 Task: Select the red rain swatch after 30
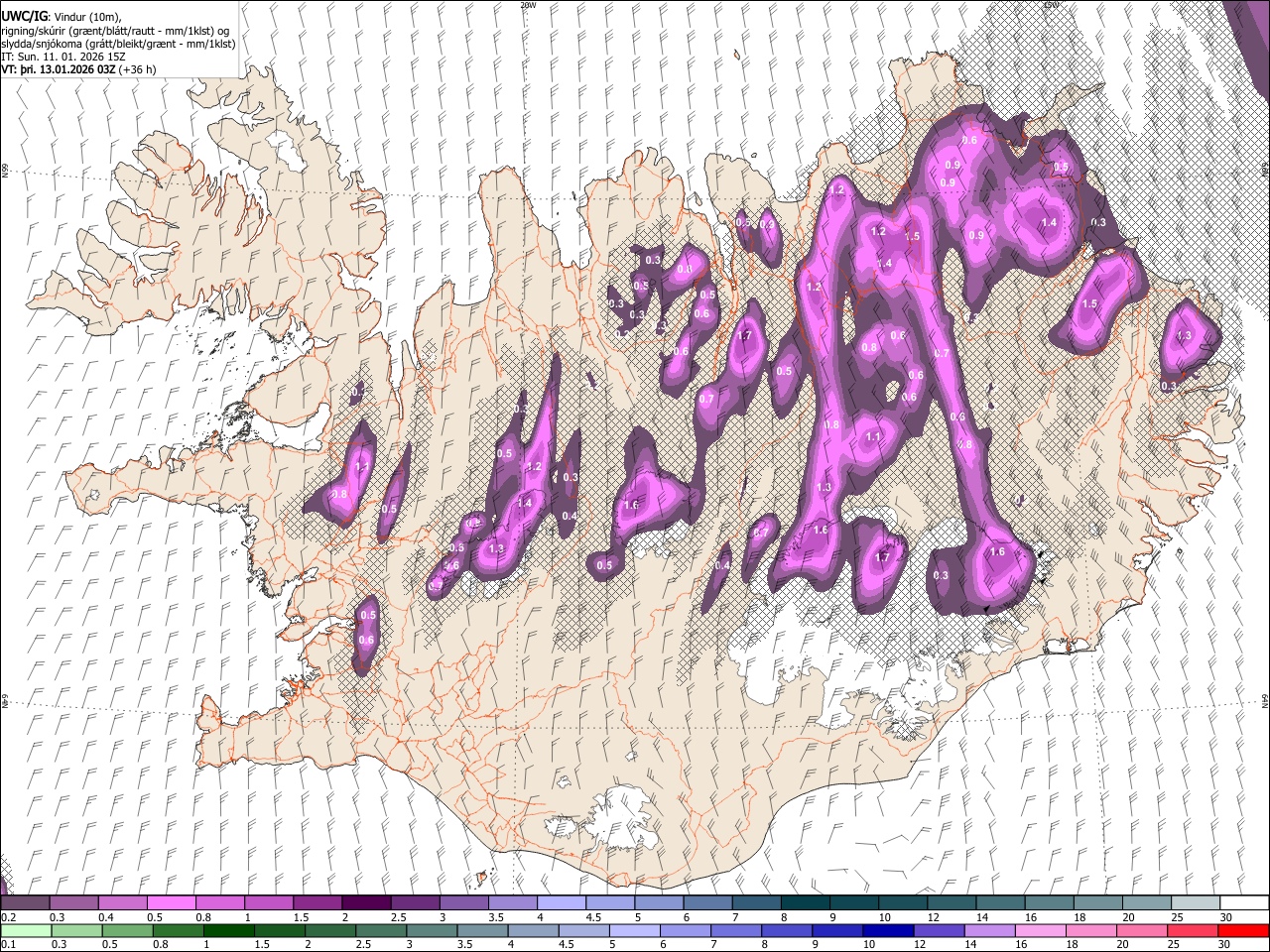pyautogui.click(x=1243, y=930)
